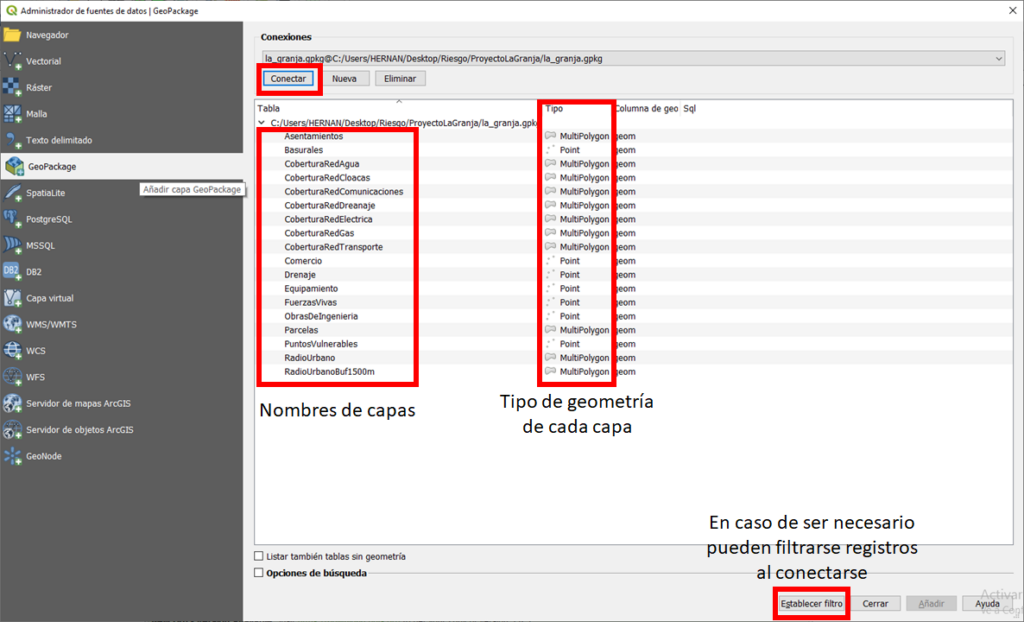Open the Conexiones connection dropdown
1024x622 pixels.
(x=633, y=58)
